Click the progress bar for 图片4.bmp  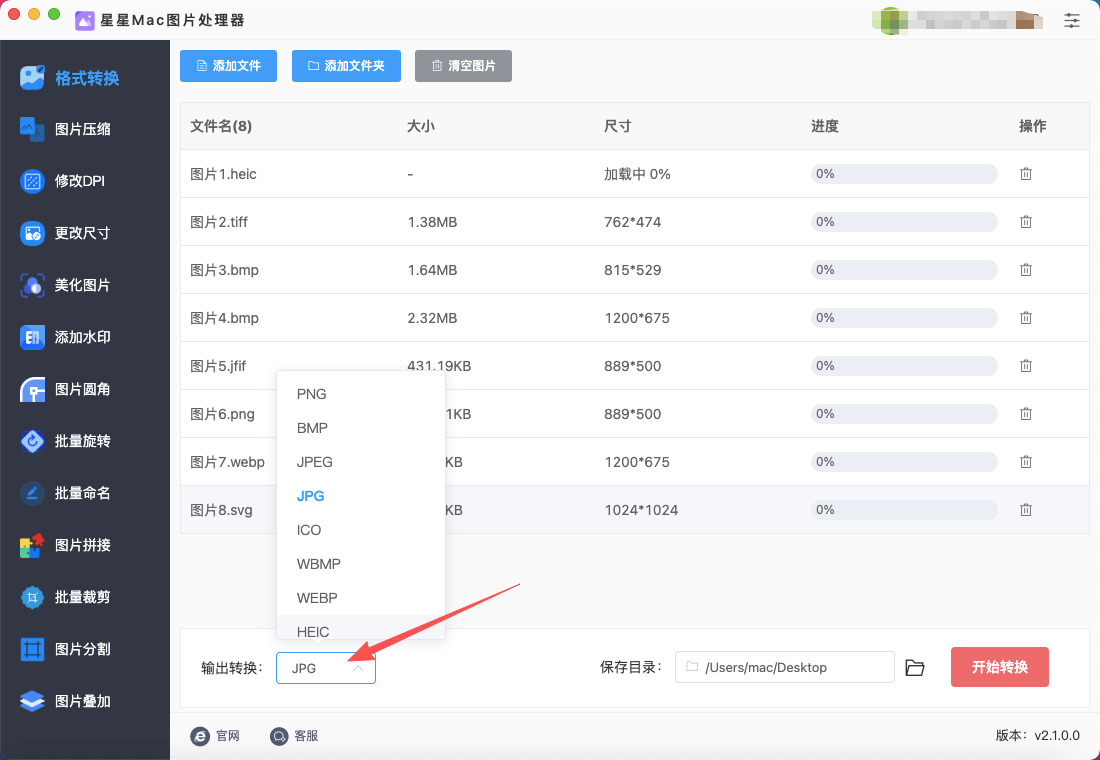[x=904, y=318]
